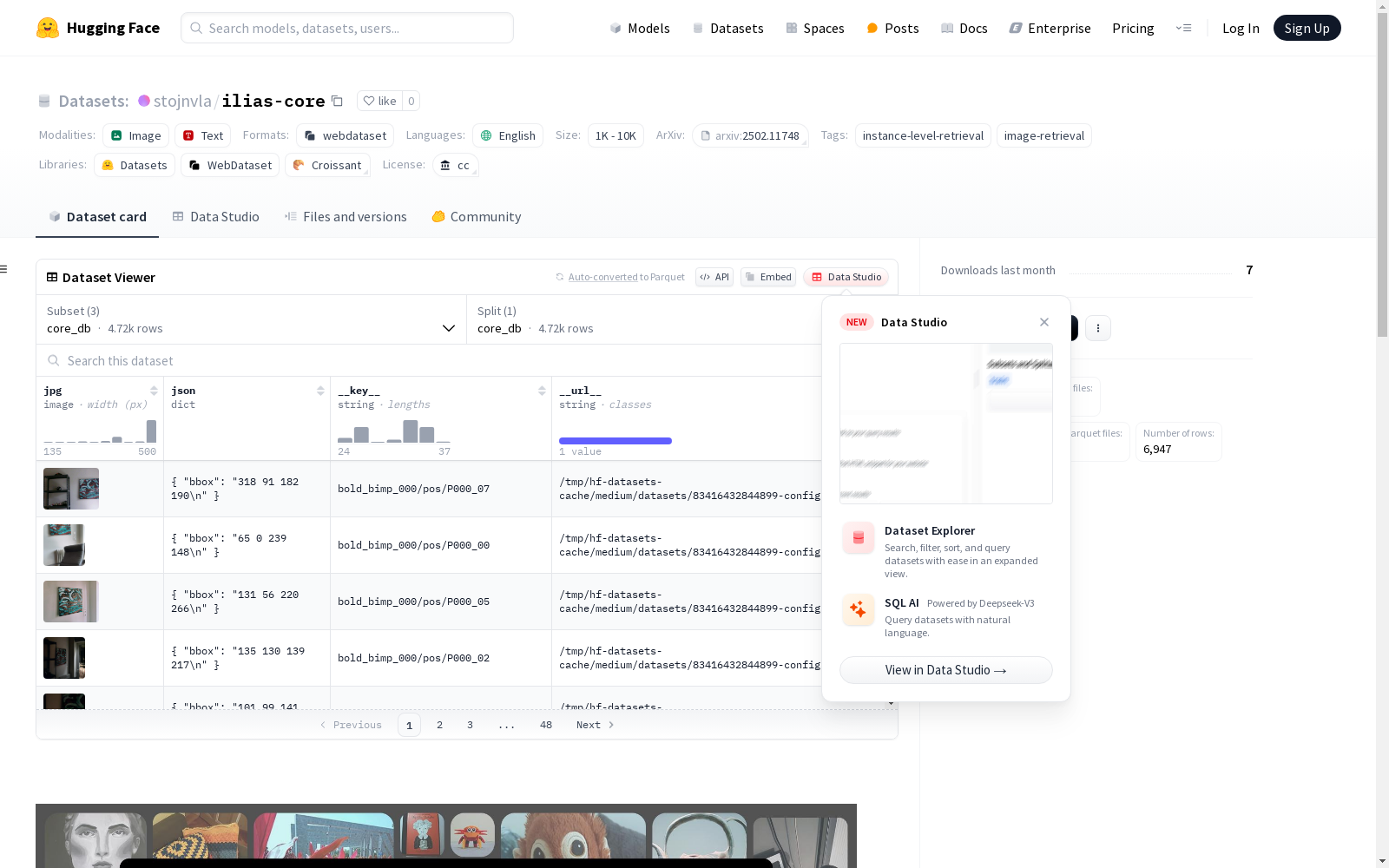1389x868 pixels.
Task: Click View in Data Studio button
Action: point(946,670)
